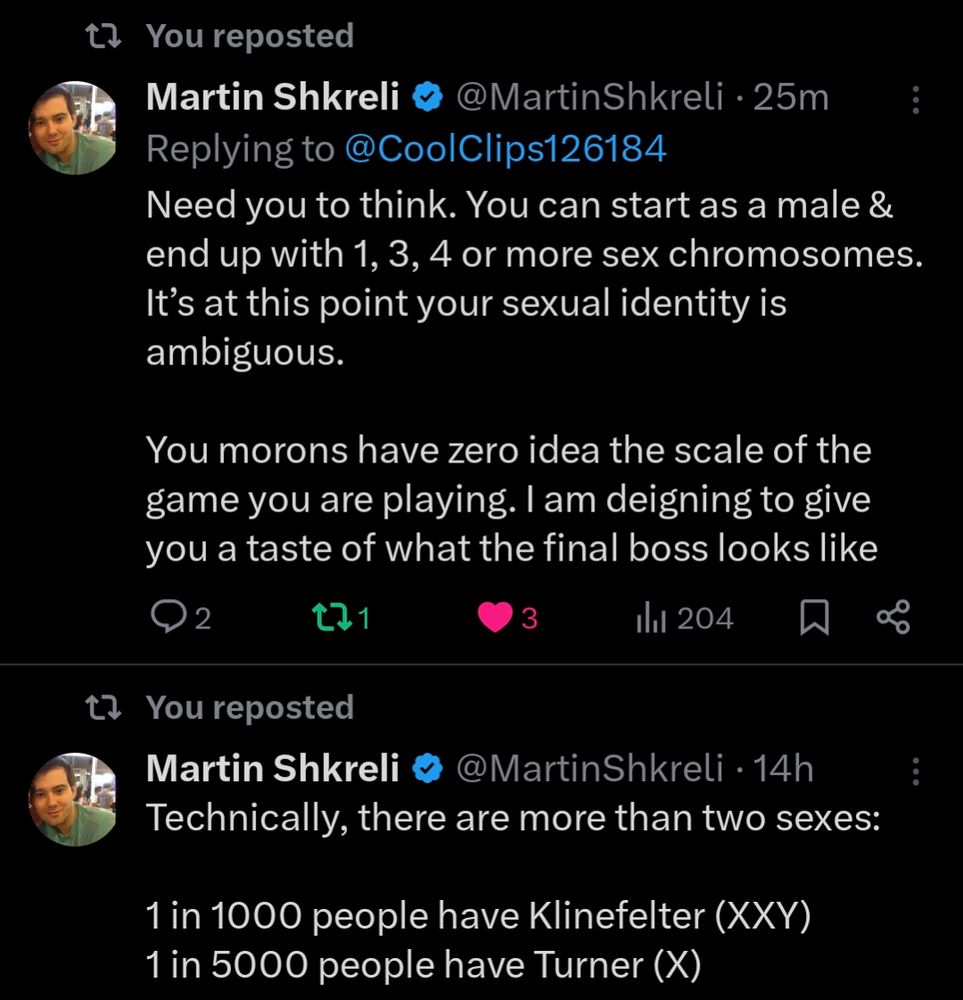Tap the top "You reposted" label
Screen dimensions: 963x1000
[250, 36]
